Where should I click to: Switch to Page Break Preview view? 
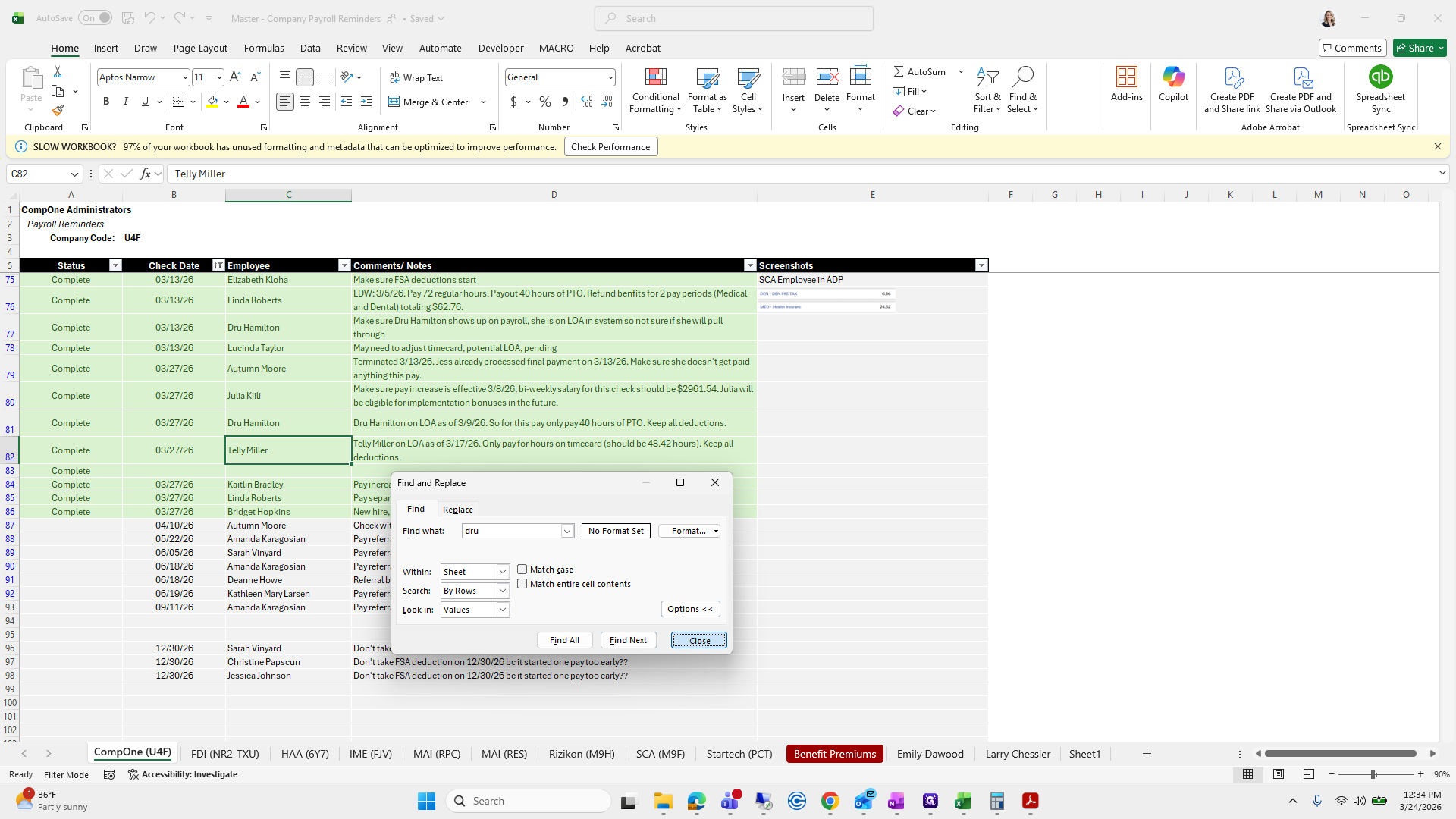pyautogui.click(x=1308, y=774)
